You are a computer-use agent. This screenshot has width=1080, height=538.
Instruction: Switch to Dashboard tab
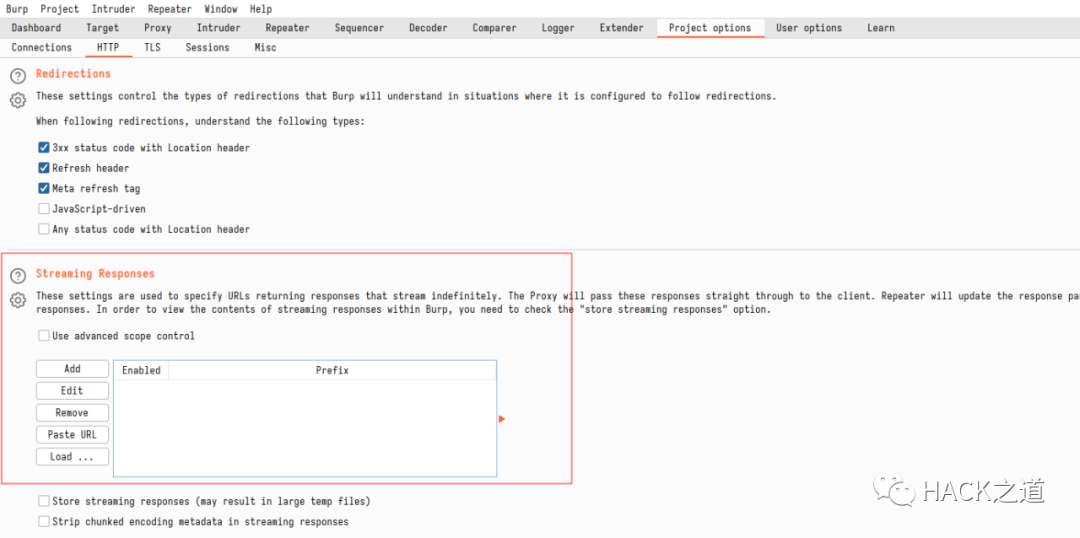pos(37,28)
